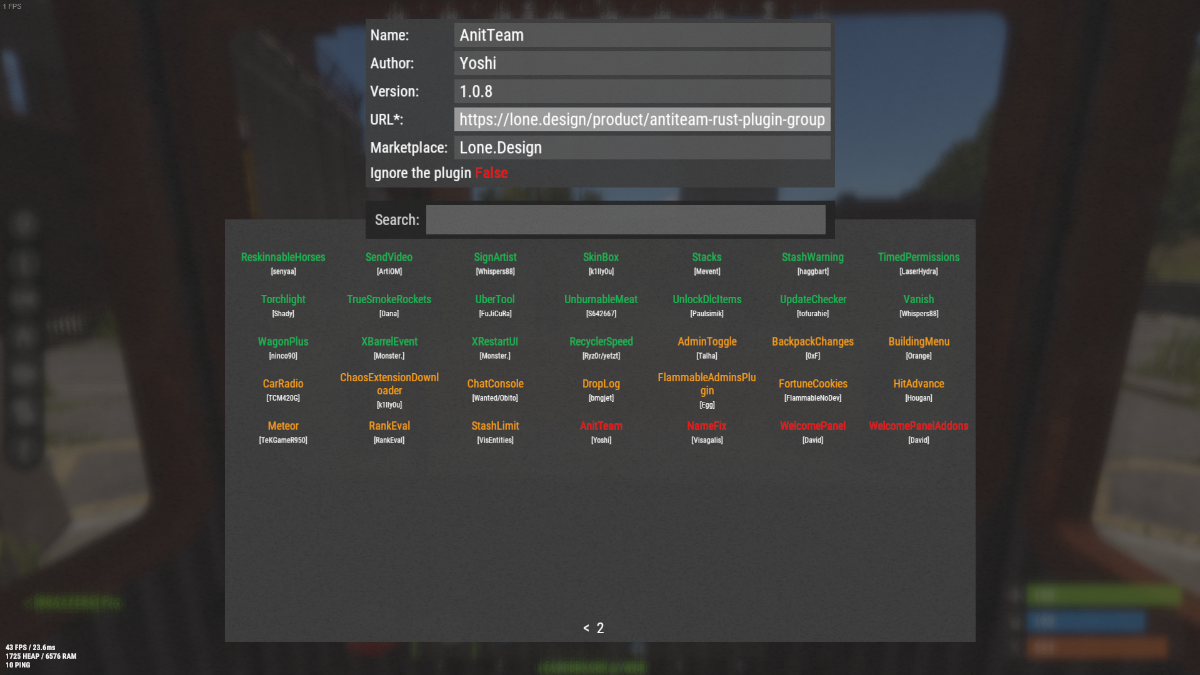This screenshot has height=675, width=1200.
Task: Click the Marketplace field Lone.Design
Action: [x=642, y=148]
